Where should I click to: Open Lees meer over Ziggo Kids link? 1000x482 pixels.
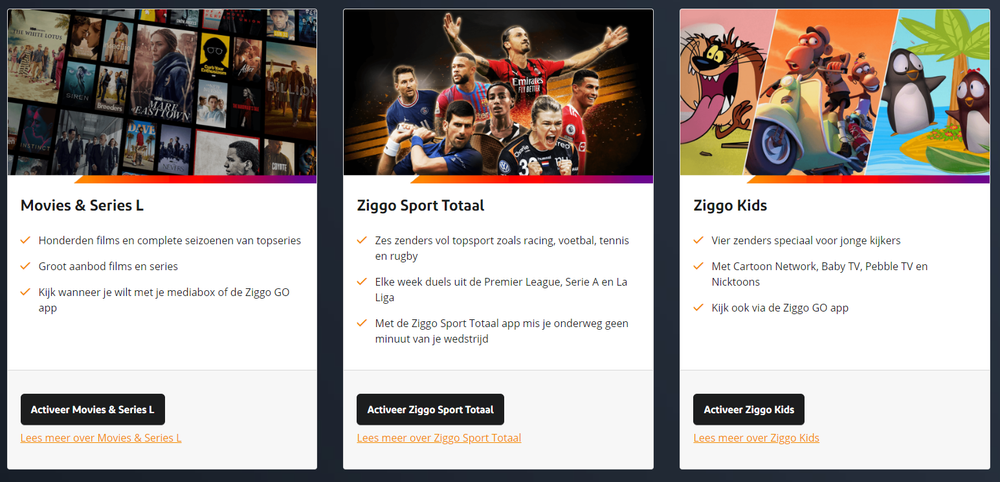(756, 438)
